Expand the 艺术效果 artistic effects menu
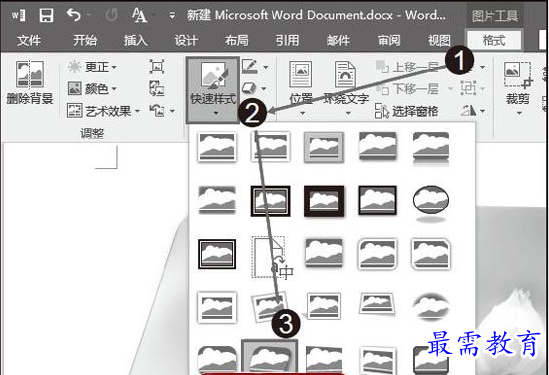This screenshot has width=549, height=375. point(104,111)
